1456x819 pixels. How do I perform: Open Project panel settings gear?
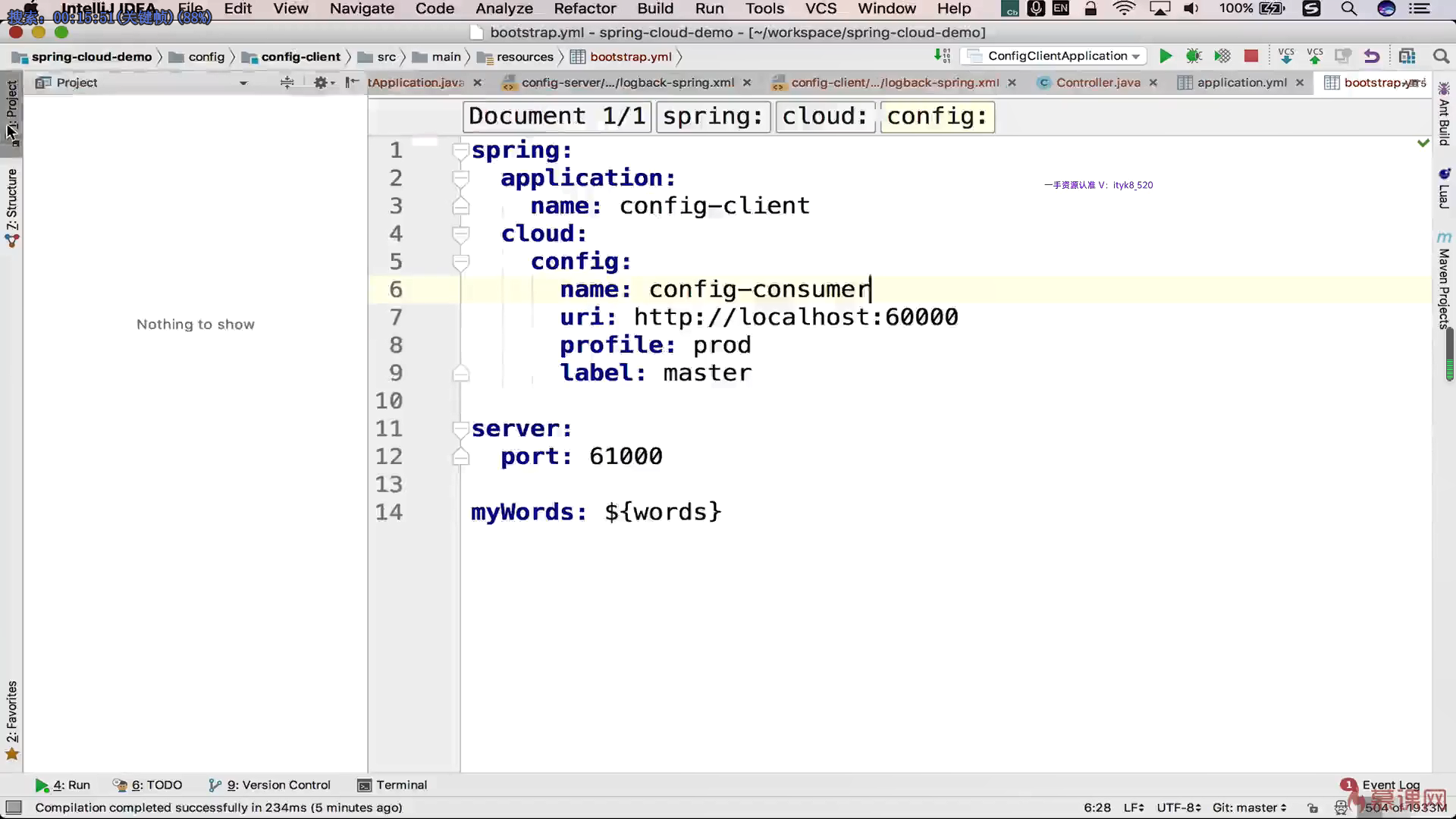(321, 83)
